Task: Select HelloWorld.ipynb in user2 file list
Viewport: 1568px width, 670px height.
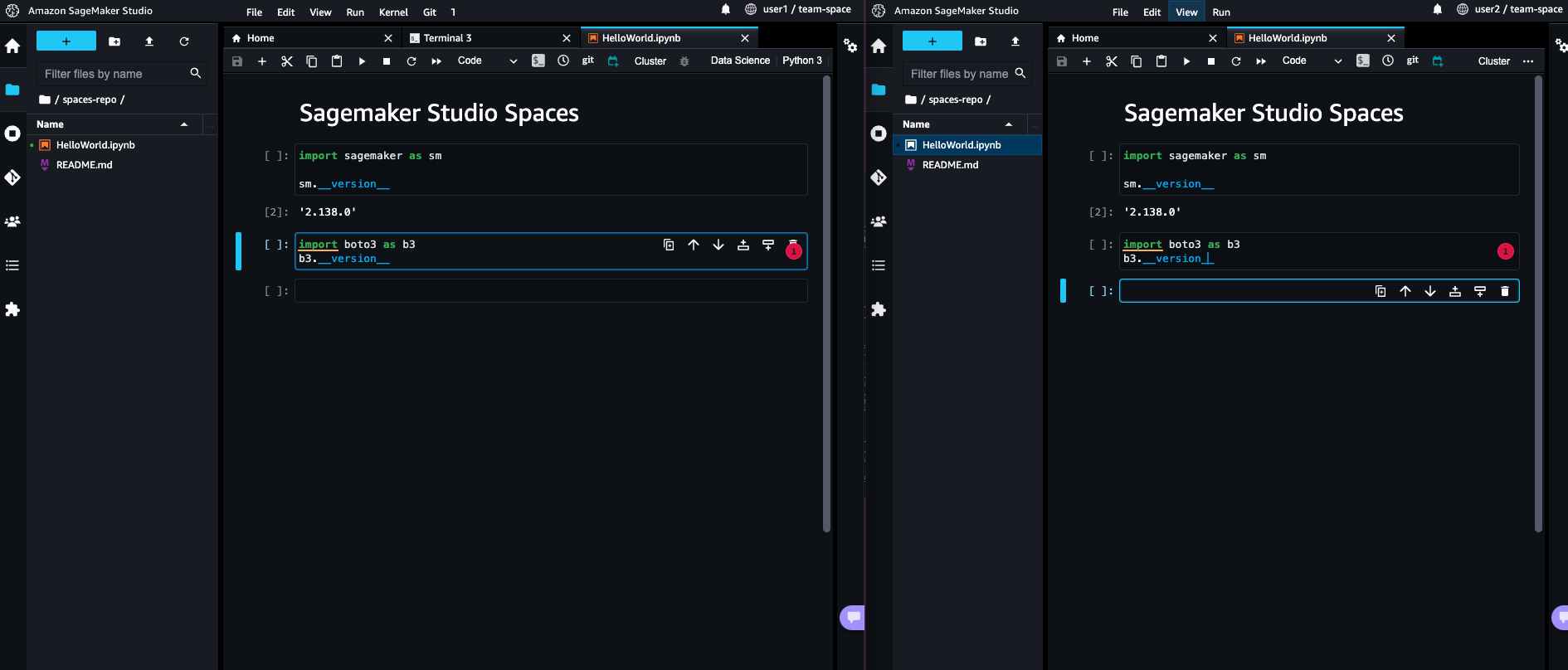Action: [x=967, y=145]
